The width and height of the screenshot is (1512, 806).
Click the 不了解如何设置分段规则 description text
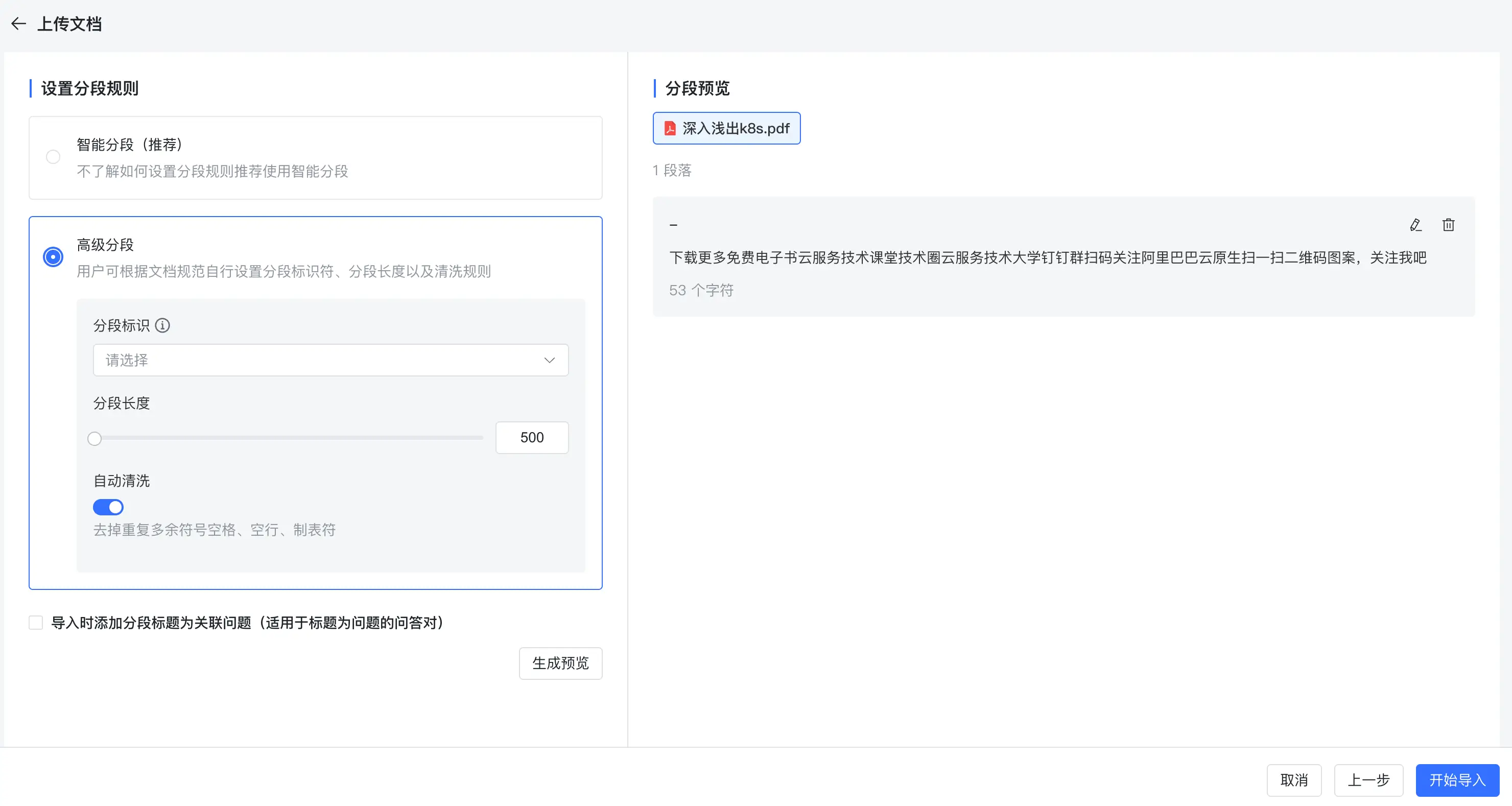pyautogui.click(x=212, y=171)
